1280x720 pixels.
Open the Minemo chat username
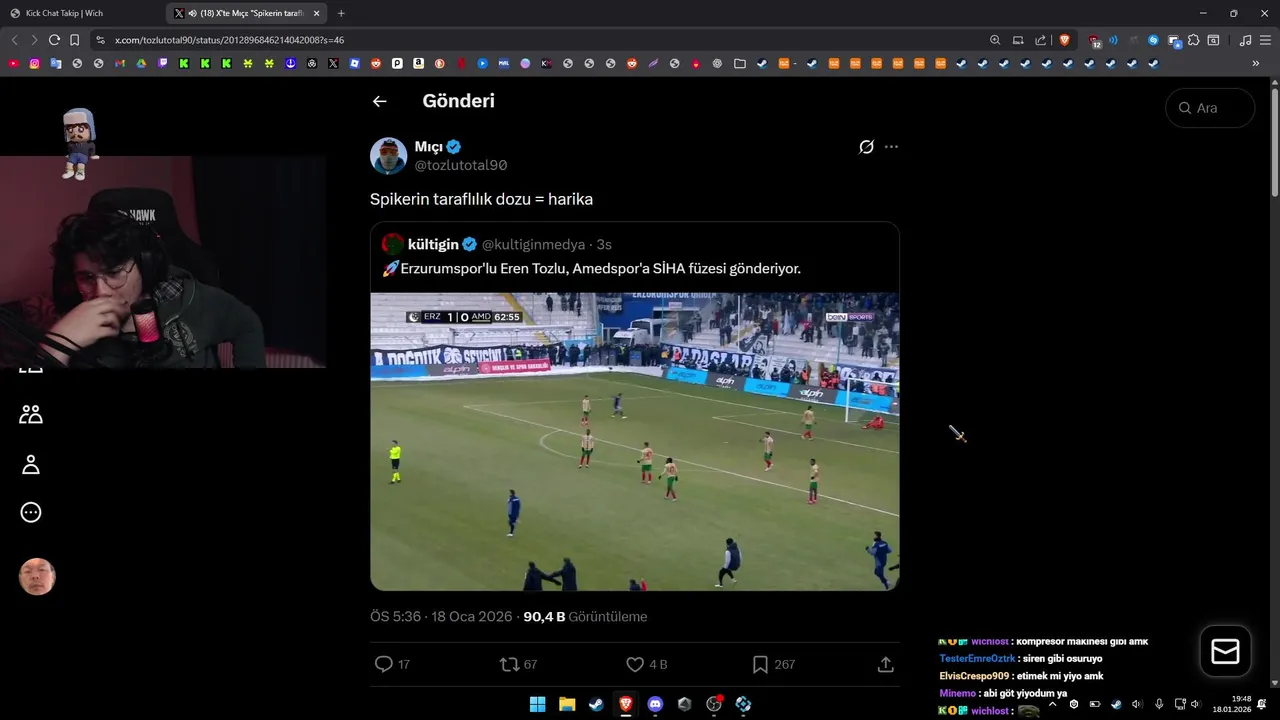[958, 693]
